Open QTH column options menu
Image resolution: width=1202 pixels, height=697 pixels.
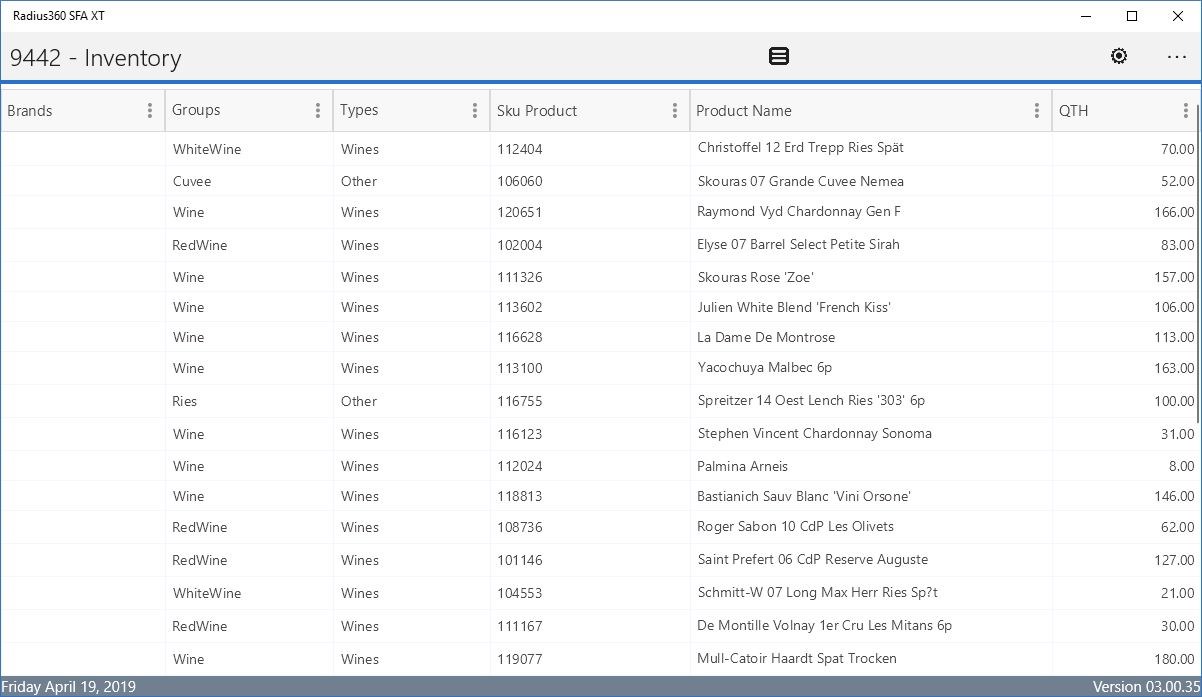[x=1186, y=111]
